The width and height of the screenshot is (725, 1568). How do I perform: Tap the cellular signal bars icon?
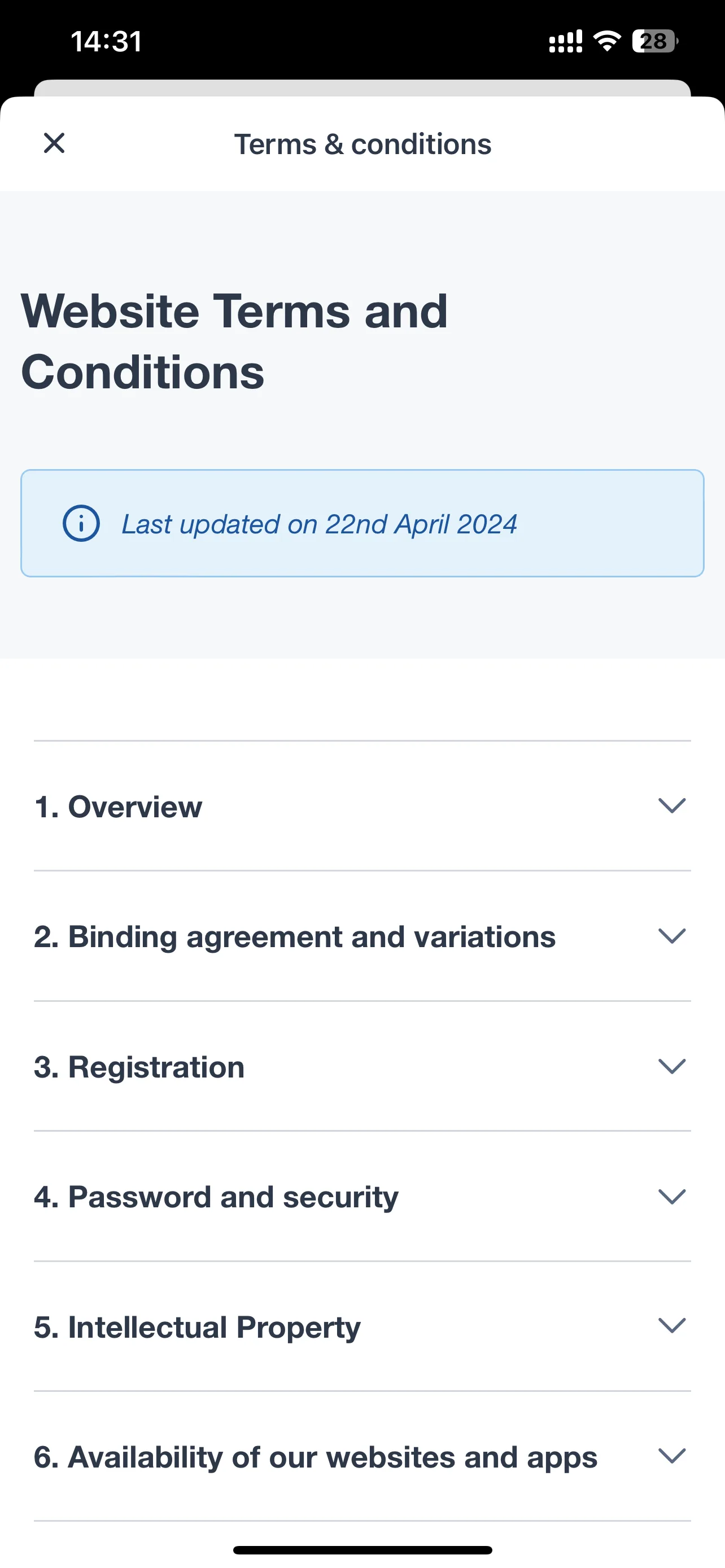coord(566,41)
